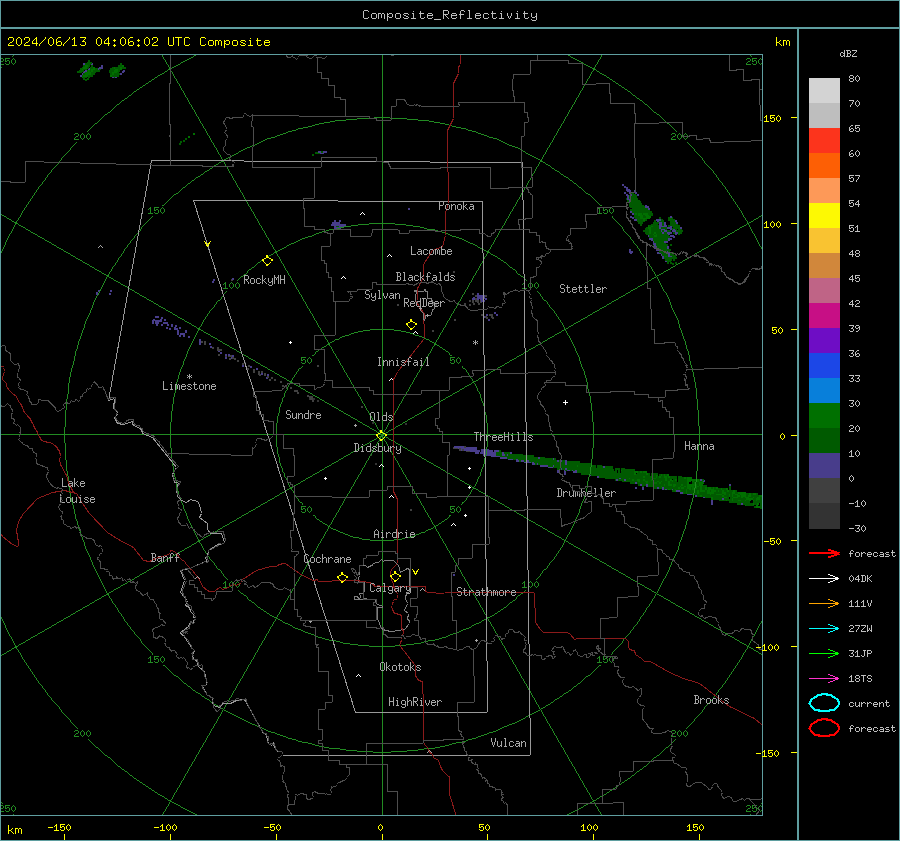The height and width of the screenshot is (841, 900).
Task: Select the red 60 dBZ color swatch
Action: [x=824, y=141]
